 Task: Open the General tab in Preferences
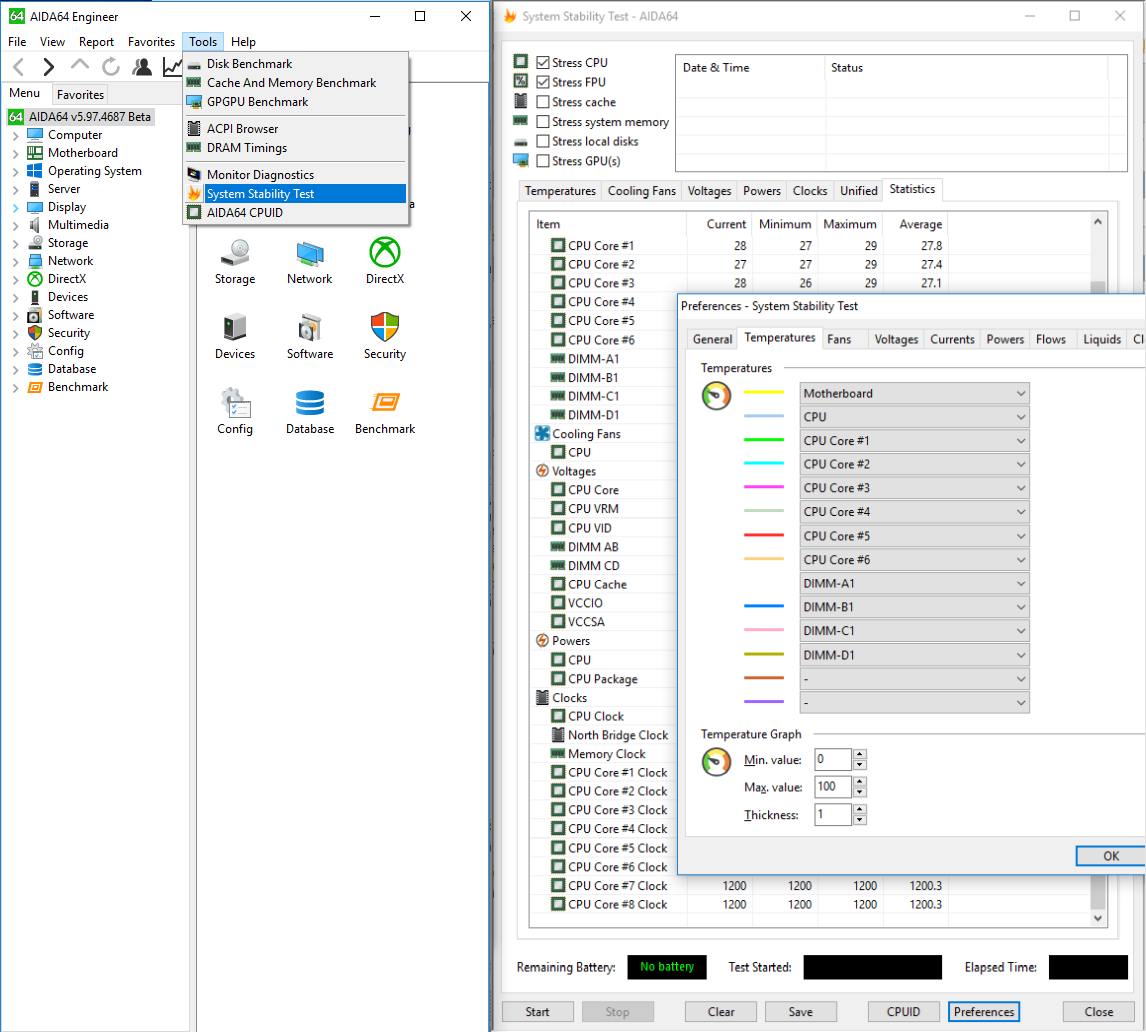[713, 339]
